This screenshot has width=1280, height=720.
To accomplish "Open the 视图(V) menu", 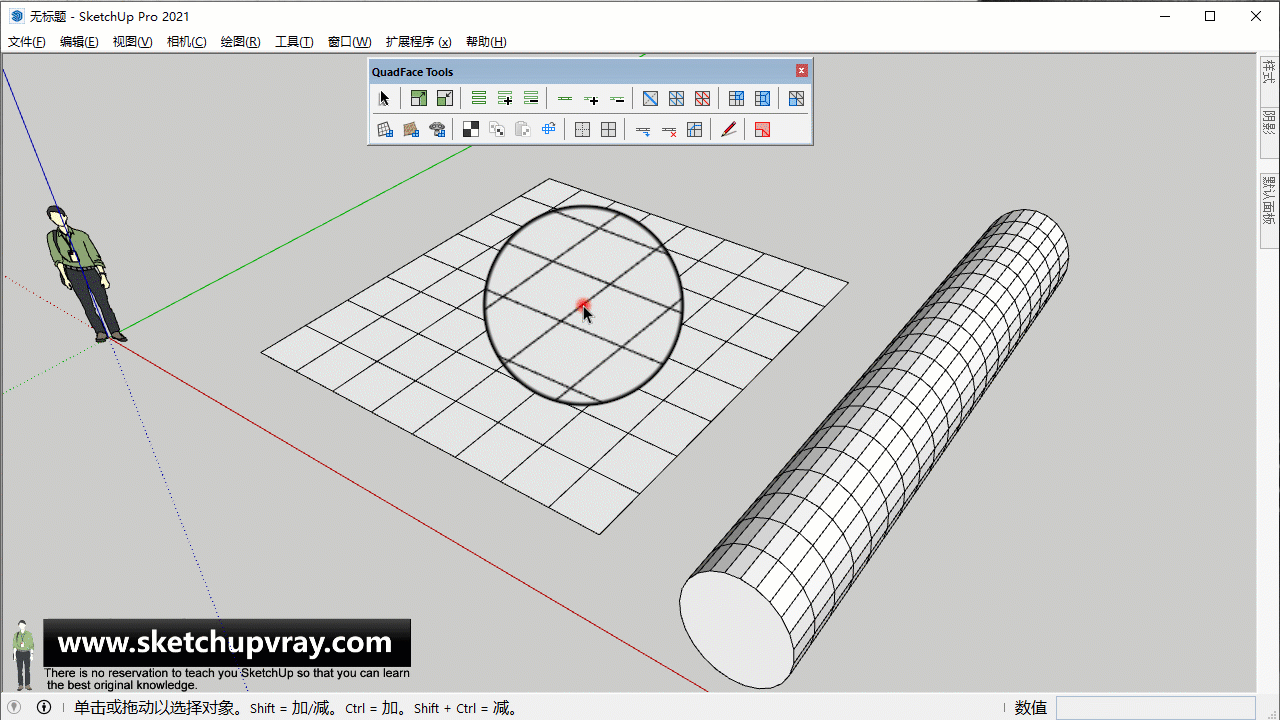I will pos(133,42).
